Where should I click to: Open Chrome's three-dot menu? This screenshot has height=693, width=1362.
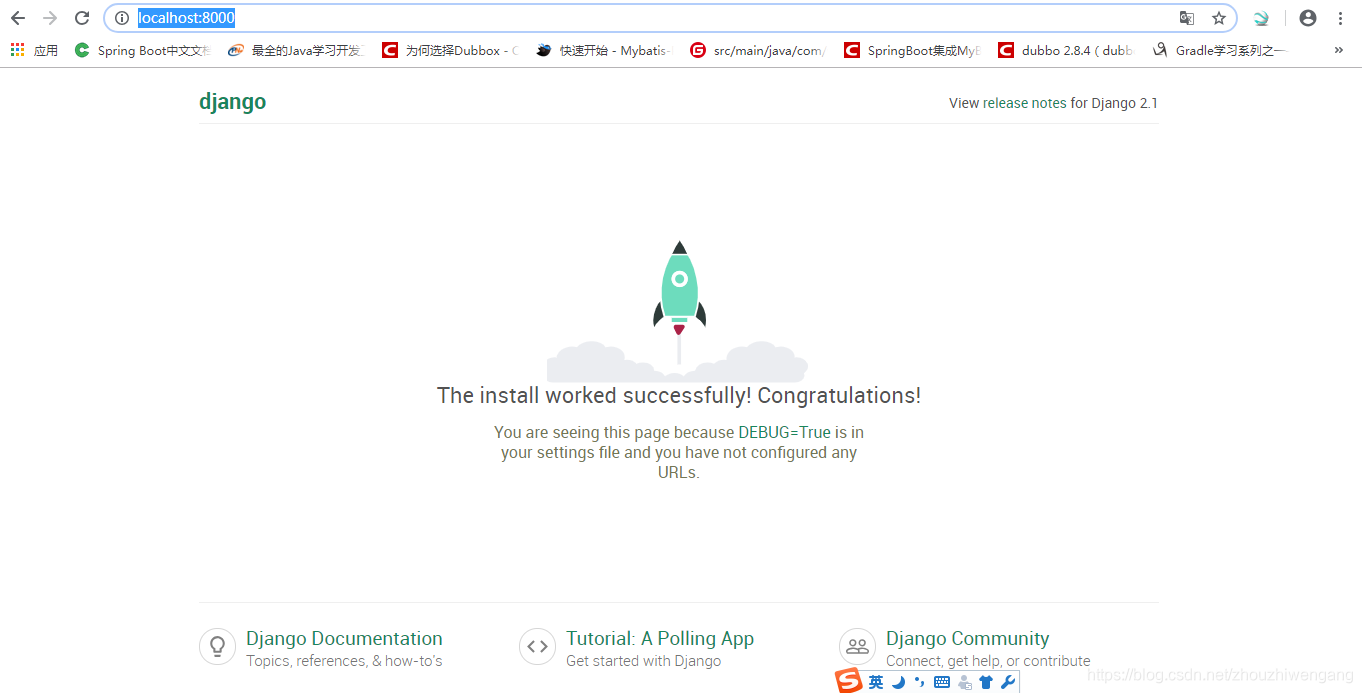coord(1341,18)
